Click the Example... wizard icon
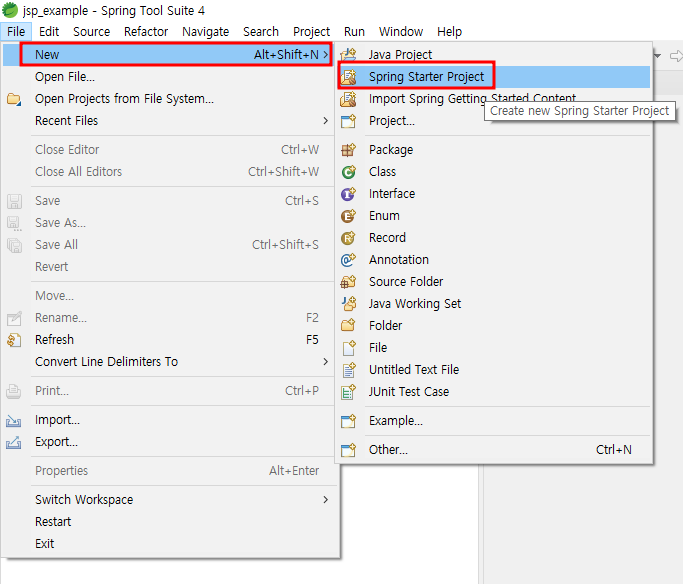Image resolution: width=683 pixels, height=584 pixels. [x=348, y=421]
